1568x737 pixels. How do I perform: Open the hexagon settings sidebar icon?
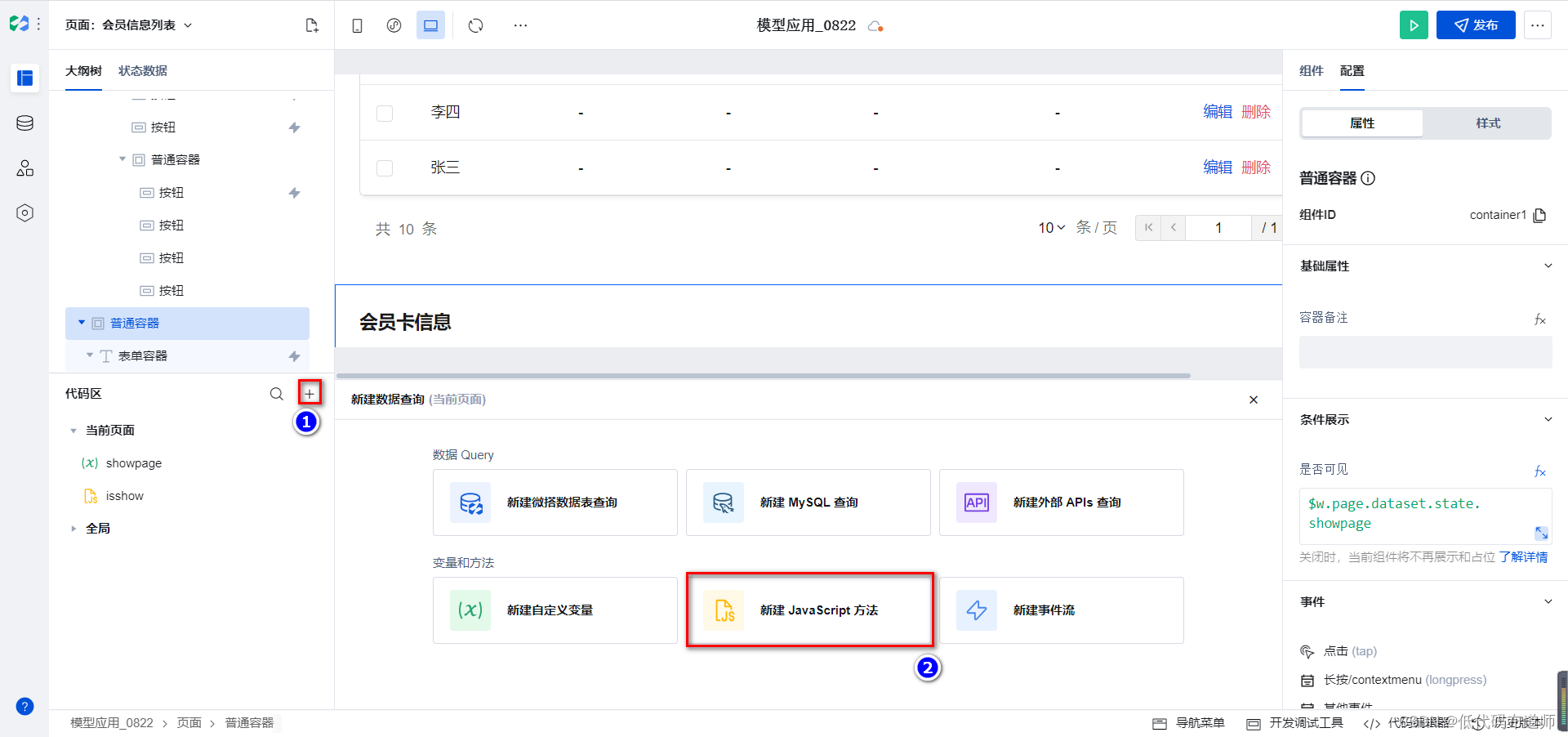tap(24, 213)
